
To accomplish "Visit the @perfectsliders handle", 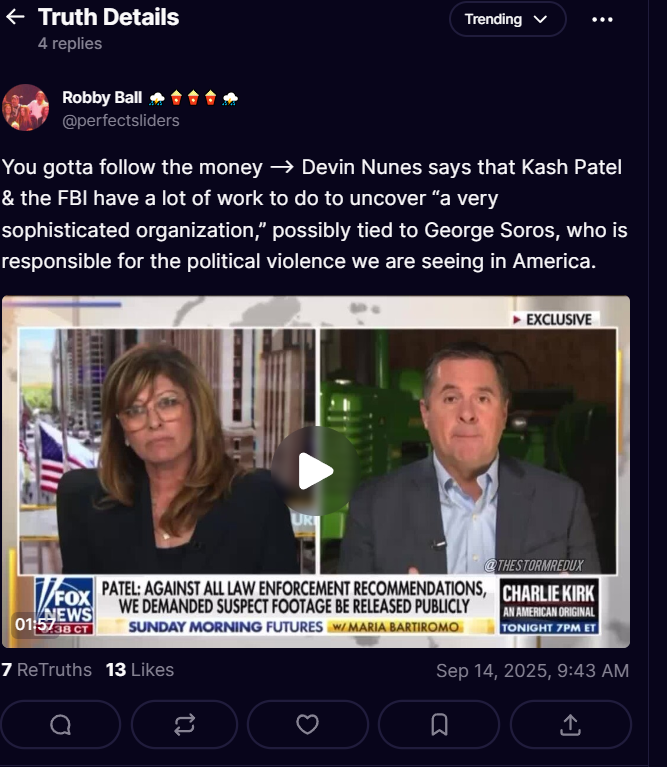I will click(x=121, y=120).
